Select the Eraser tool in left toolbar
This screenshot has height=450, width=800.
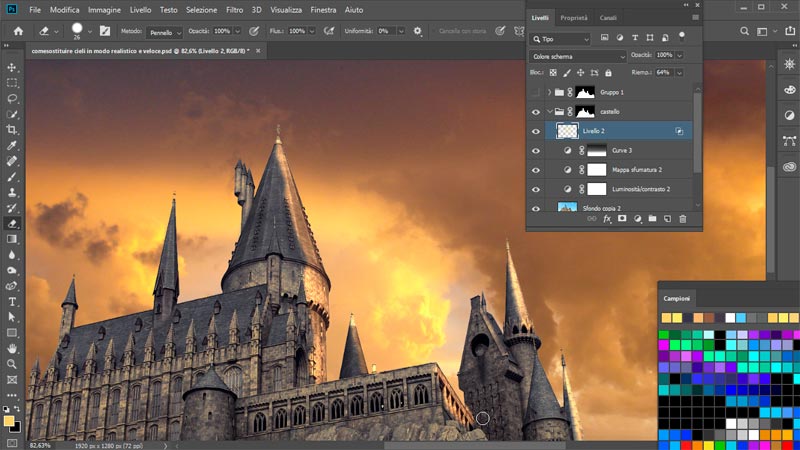click(x=12, y=223)
